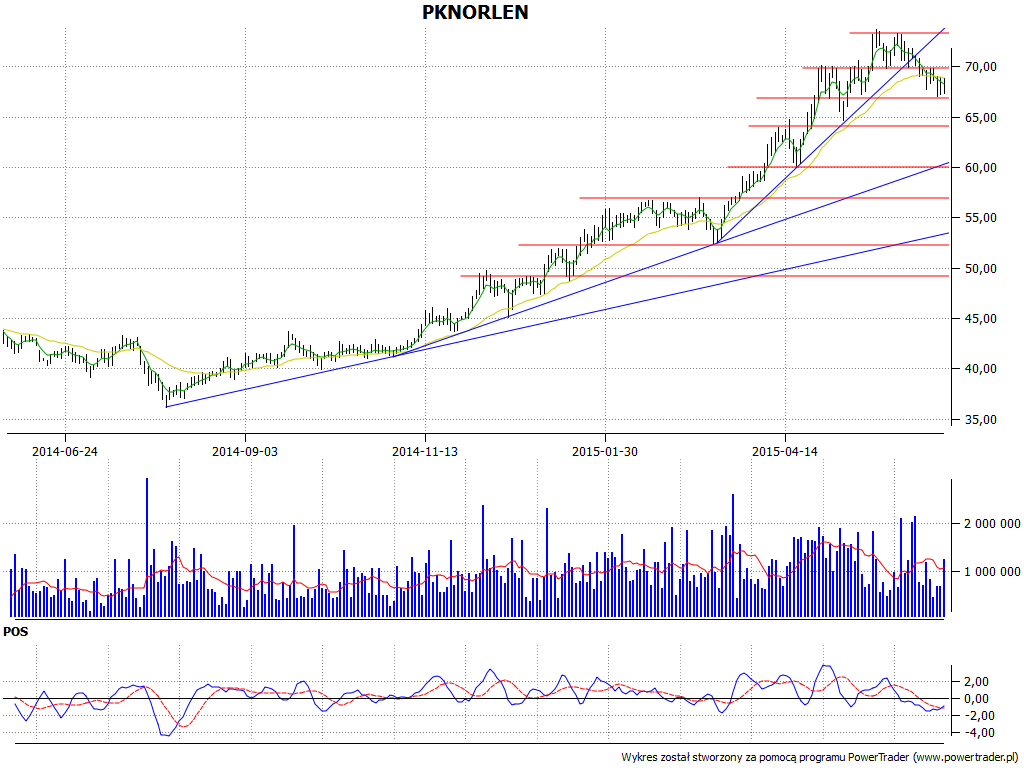Click the 2014-06-24 date label
Image resolution: width=1024 pixels, height=768 pixels.
click(65, 451)
